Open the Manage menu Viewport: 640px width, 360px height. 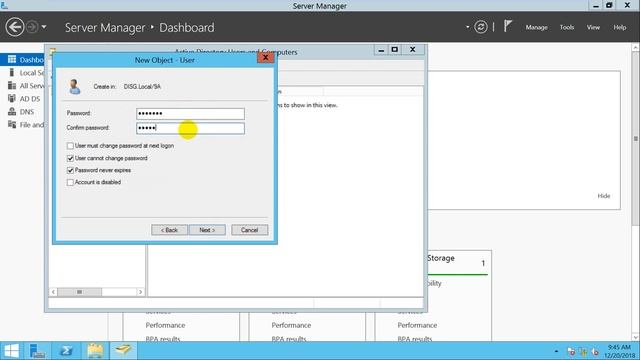536,27
